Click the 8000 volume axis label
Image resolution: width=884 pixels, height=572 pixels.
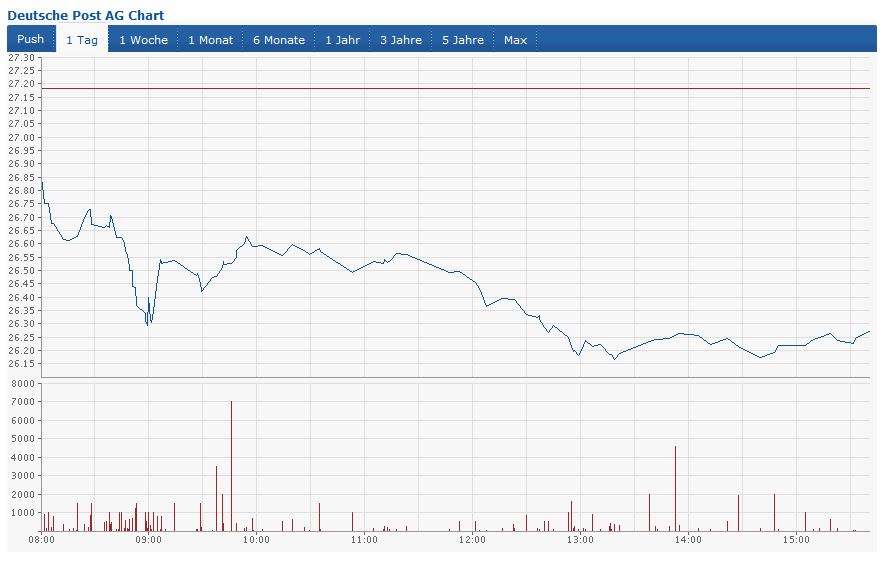[x=23, y=384]
